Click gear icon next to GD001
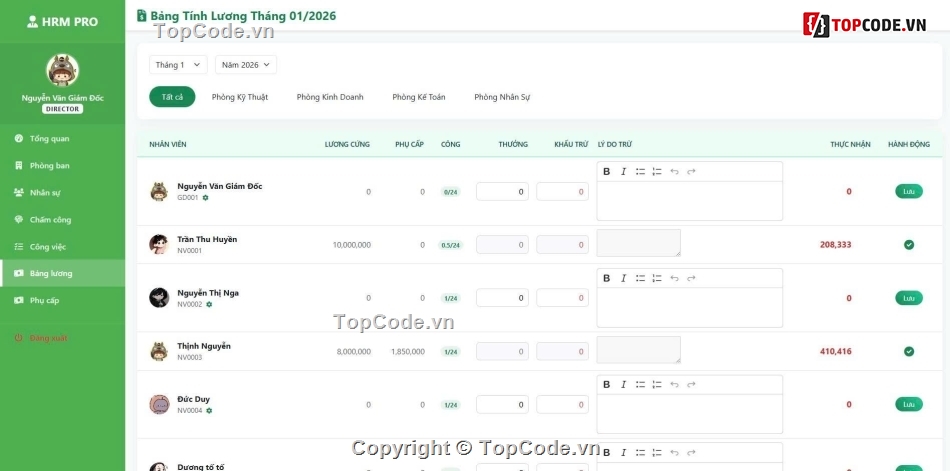This screenshot has width=950, height=471. point(205,198)
